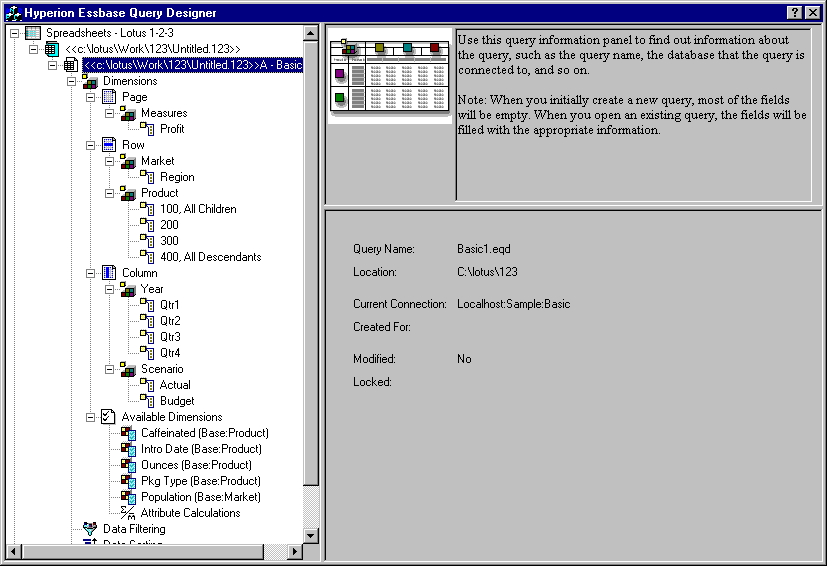Click the C:\lotus\123 location value

tap(487, 272)
